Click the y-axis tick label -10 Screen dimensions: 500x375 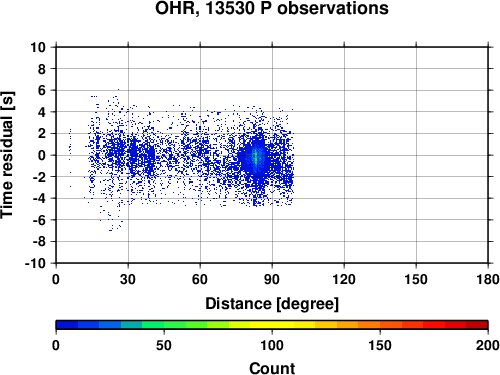pyautogui.click(x=35, y=263)
